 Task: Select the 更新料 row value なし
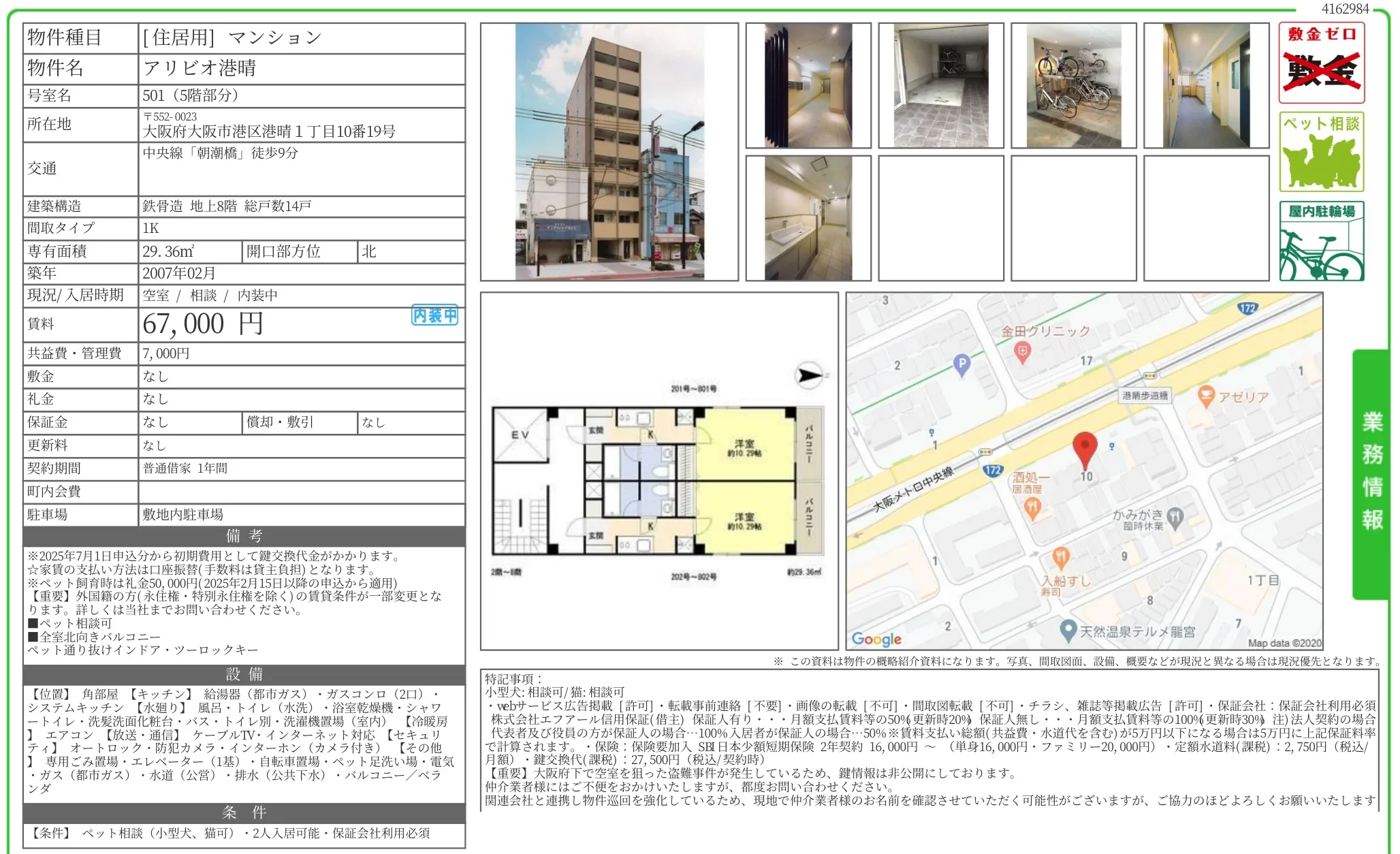click(155, 445)
